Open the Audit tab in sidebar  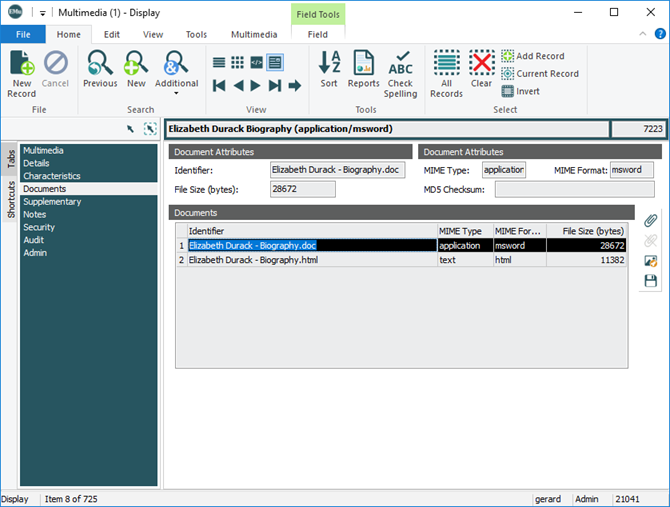coord(88,240)
